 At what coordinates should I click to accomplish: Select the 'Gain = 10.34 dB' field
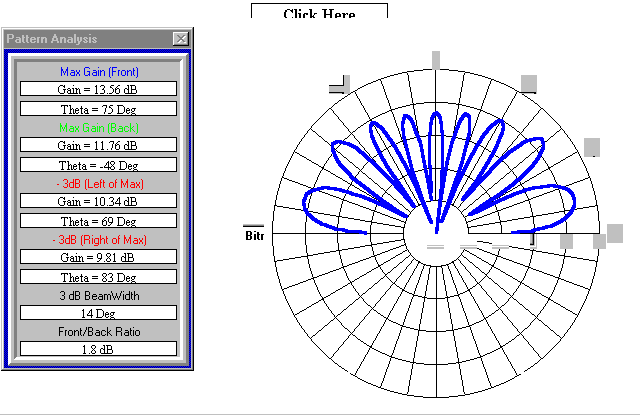[99, 201]
